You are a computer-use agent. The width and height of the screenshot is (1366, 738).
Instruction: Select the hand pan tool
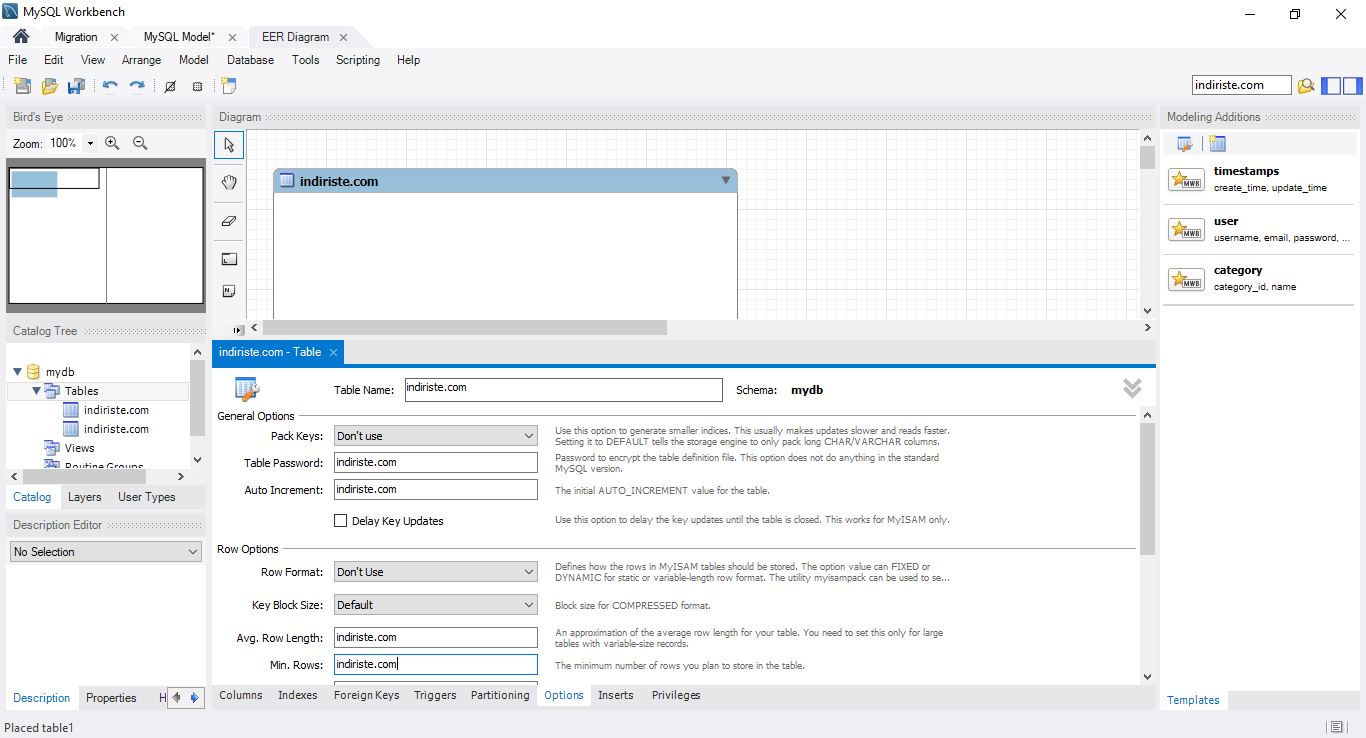(x=229, y=182)
